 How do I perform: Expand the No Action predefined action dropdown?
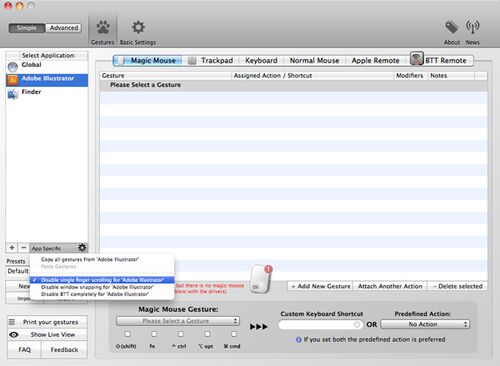(425, 324)
